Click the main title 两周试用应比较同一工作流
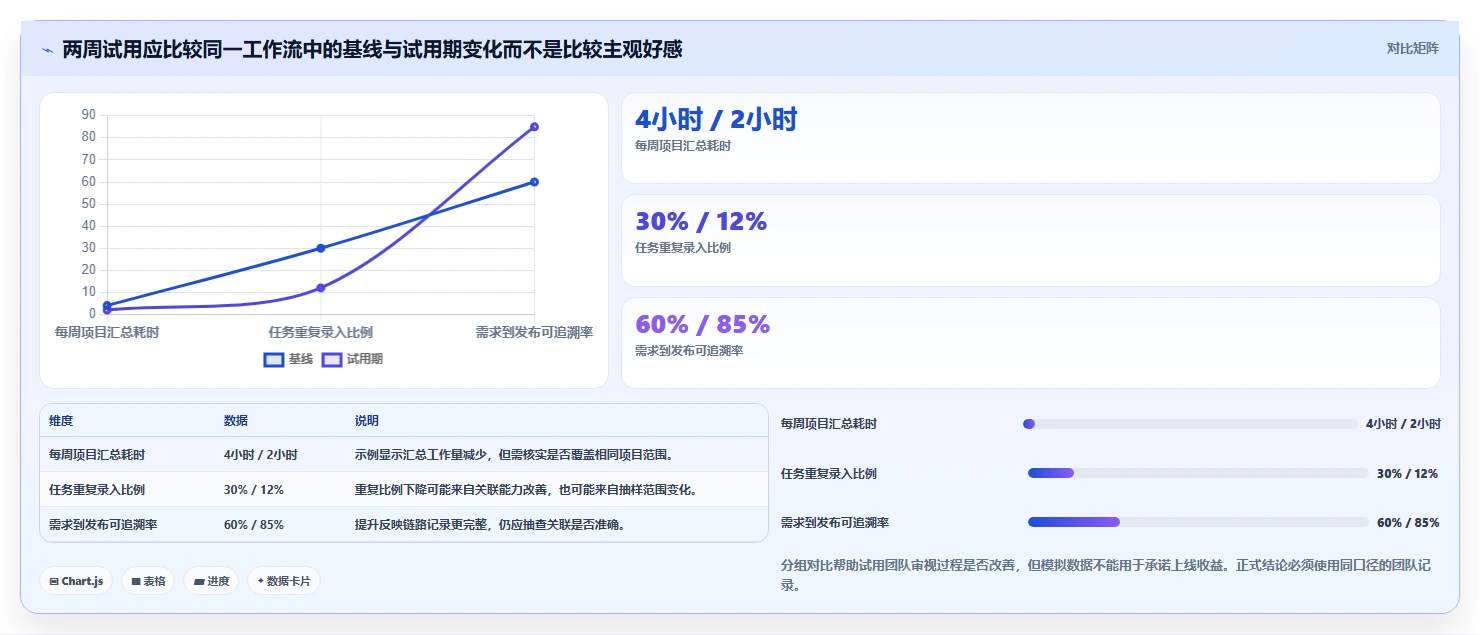 point(372,49)
